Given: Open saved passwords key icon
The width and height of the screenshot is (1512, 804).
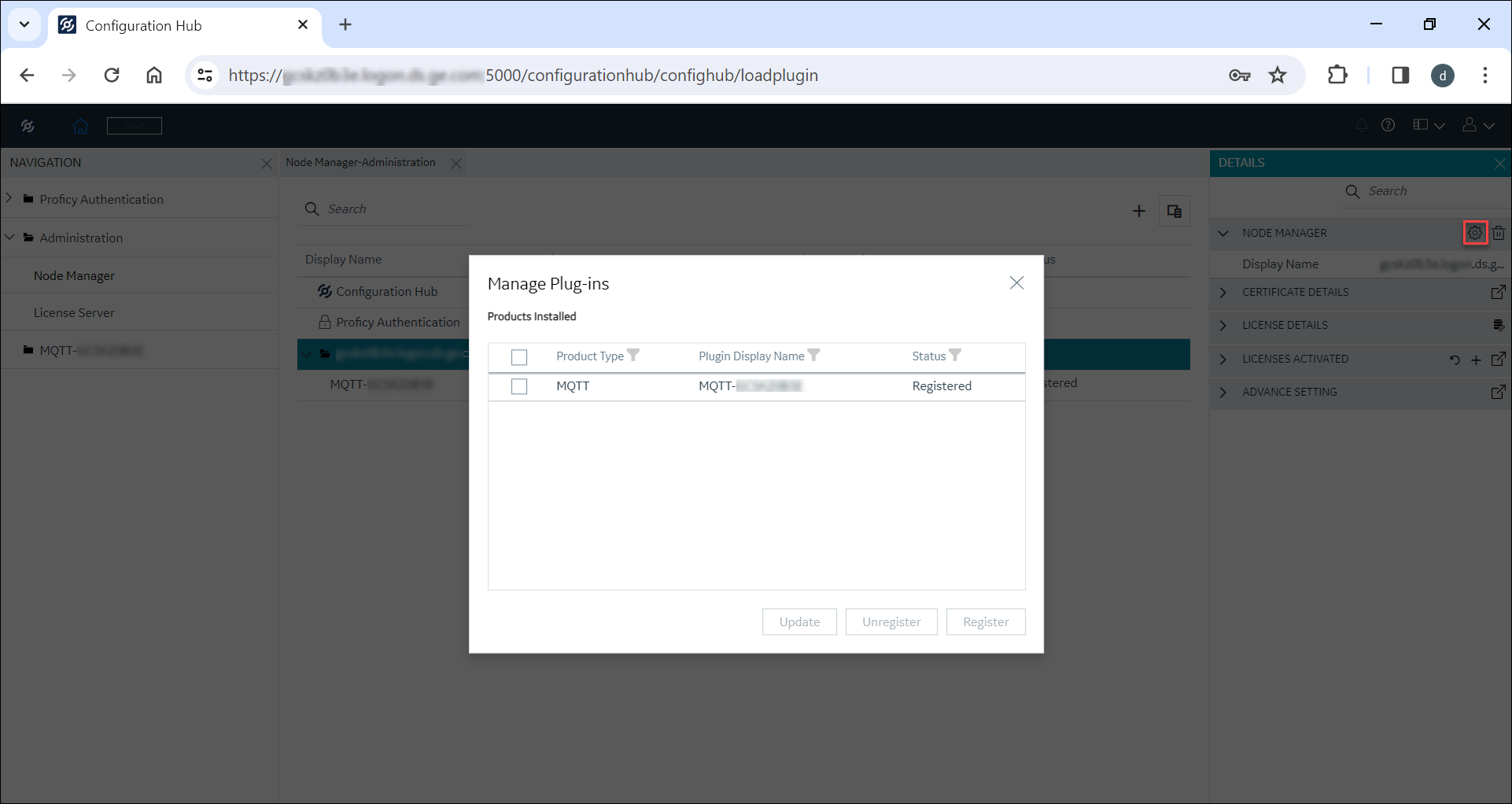Looking at the screenshot, I should click(x=1240, y=75).
